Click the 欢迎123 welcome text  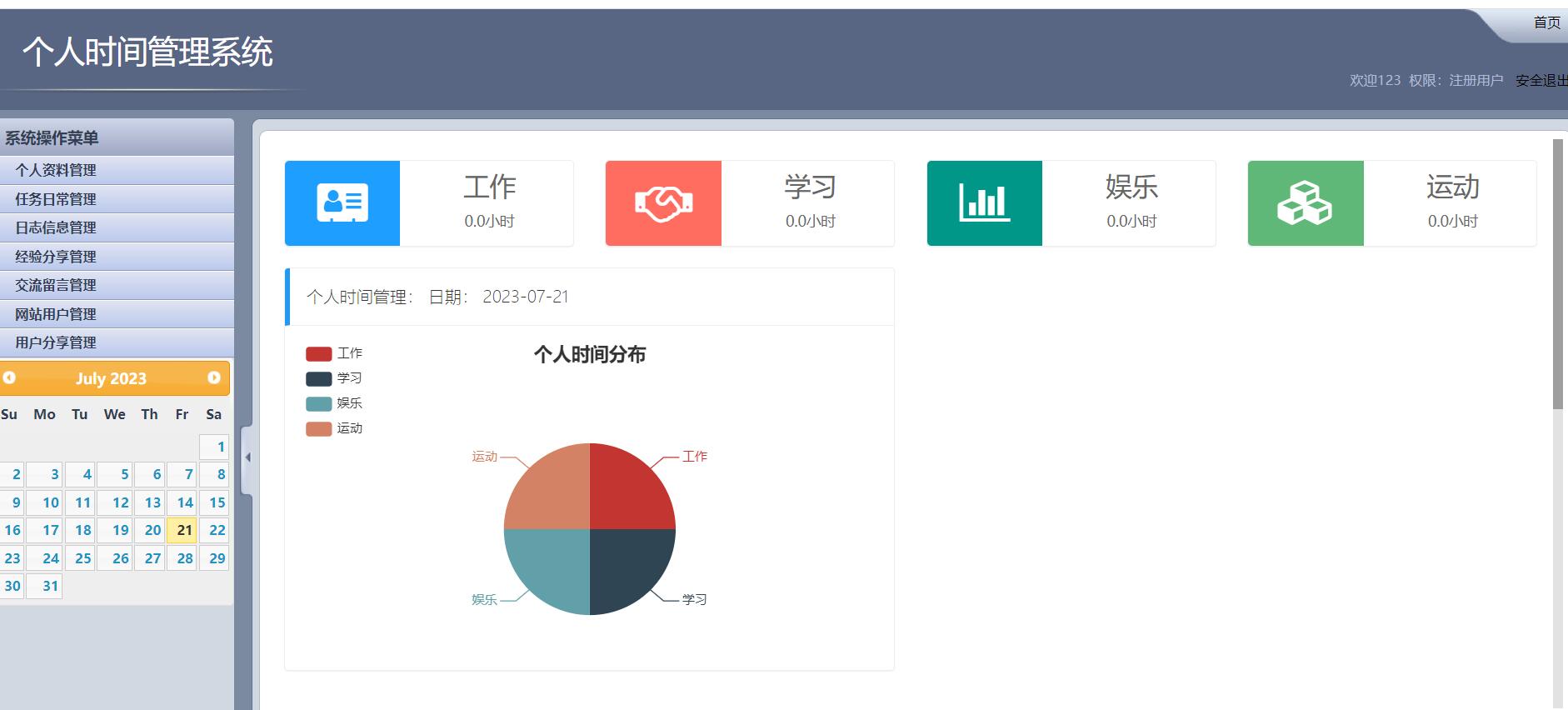click(1375, 81)
